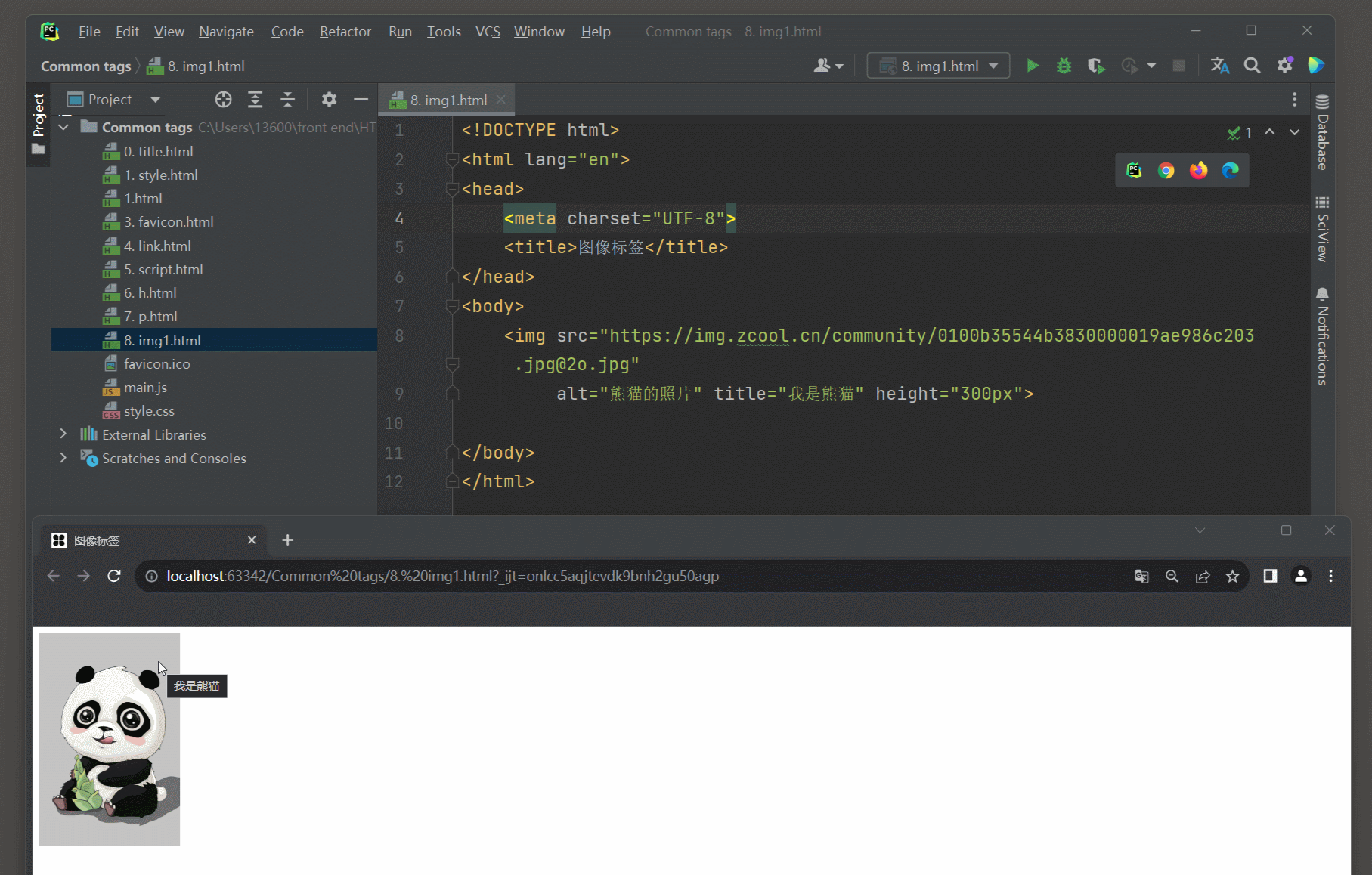
Task: Open Project view dropdown arrow
Action: 155,99
